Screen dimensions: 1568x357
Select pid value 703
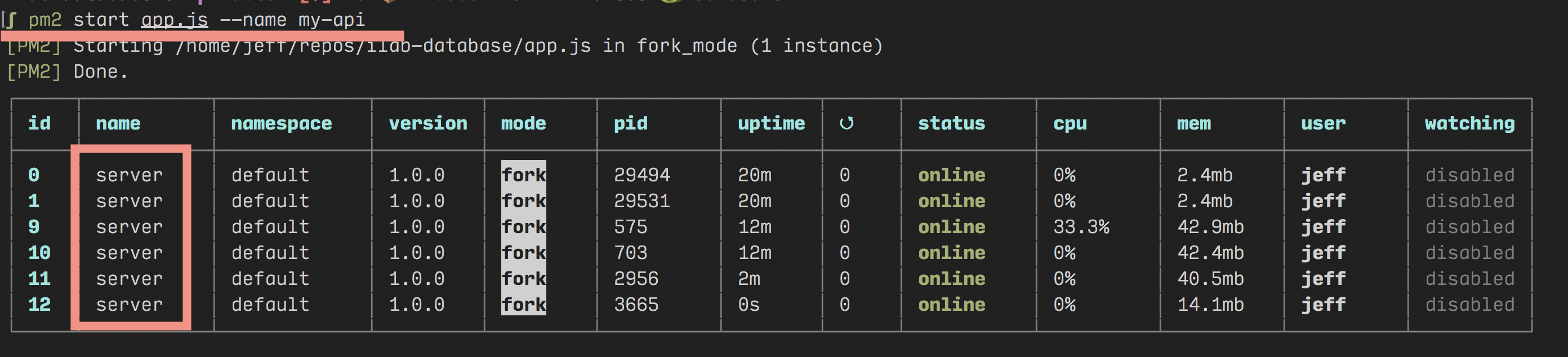tap(631, 253)
